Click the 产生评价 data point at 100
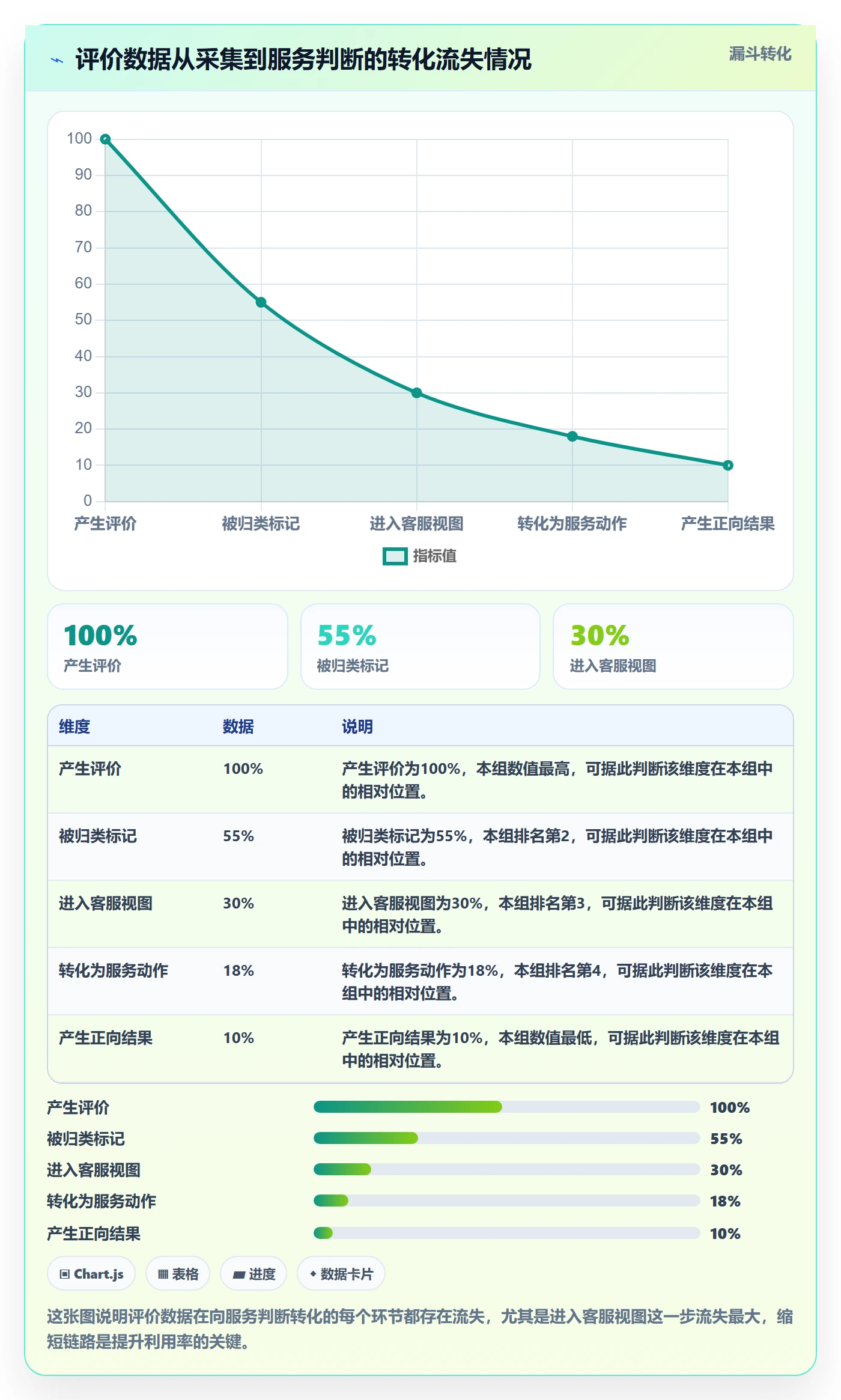The height and width of the screenshot is (1400, 841). (105, 139)
